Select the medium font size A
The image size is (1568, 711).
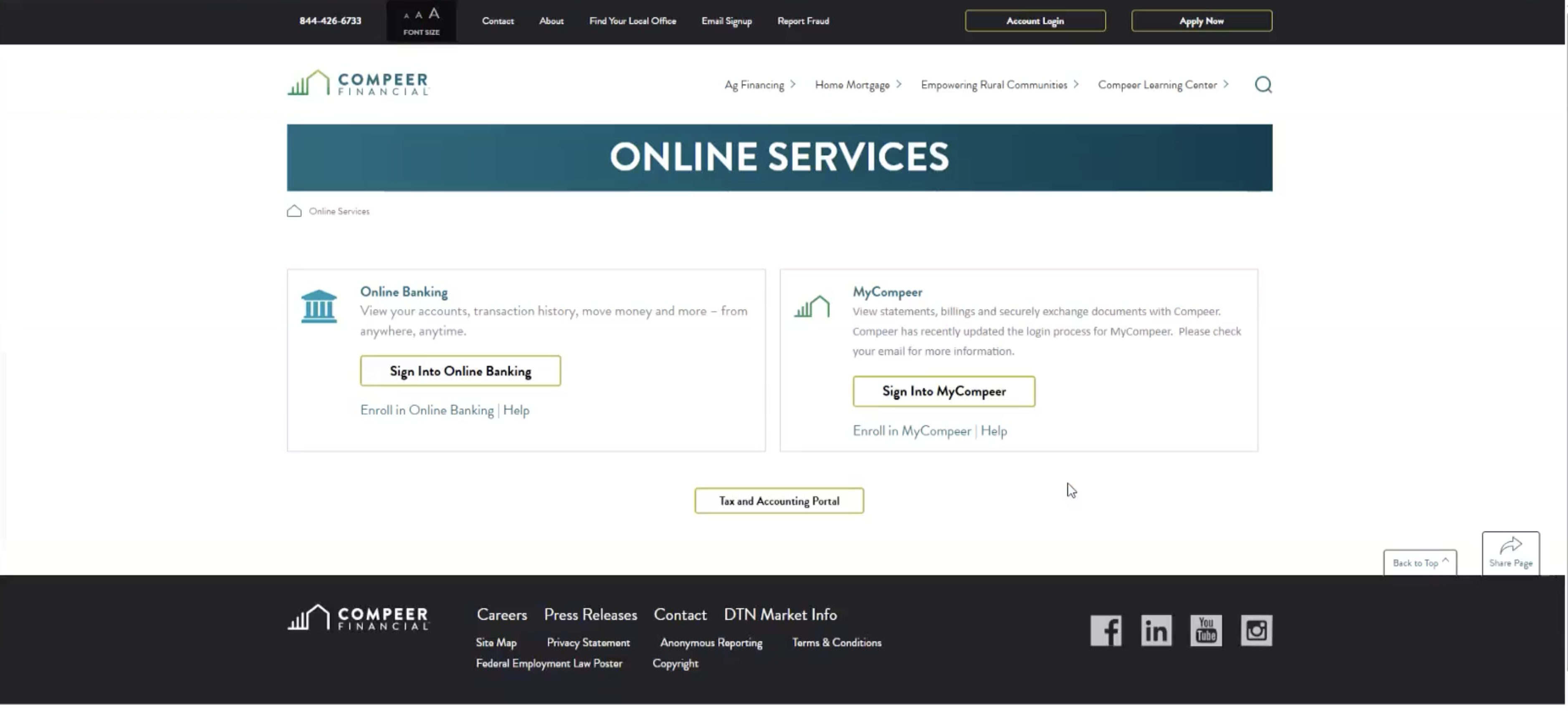tap(419, 15)
